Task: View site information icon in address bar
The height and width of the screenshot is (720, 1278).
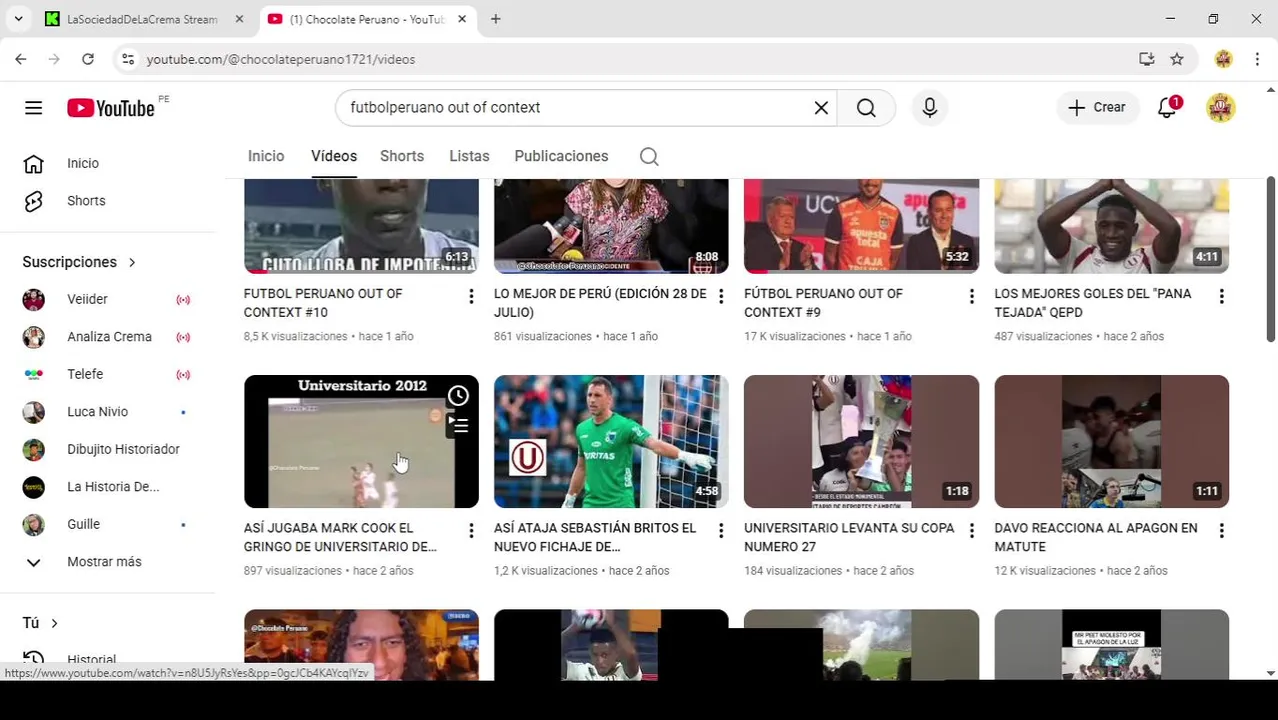Action: (128, 59)
